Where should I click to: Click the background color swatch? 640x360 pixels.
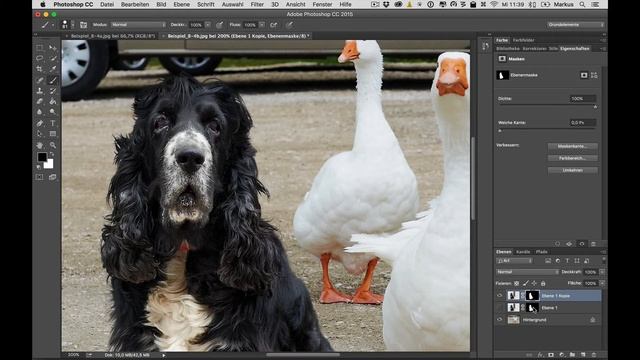coord(49,164)
